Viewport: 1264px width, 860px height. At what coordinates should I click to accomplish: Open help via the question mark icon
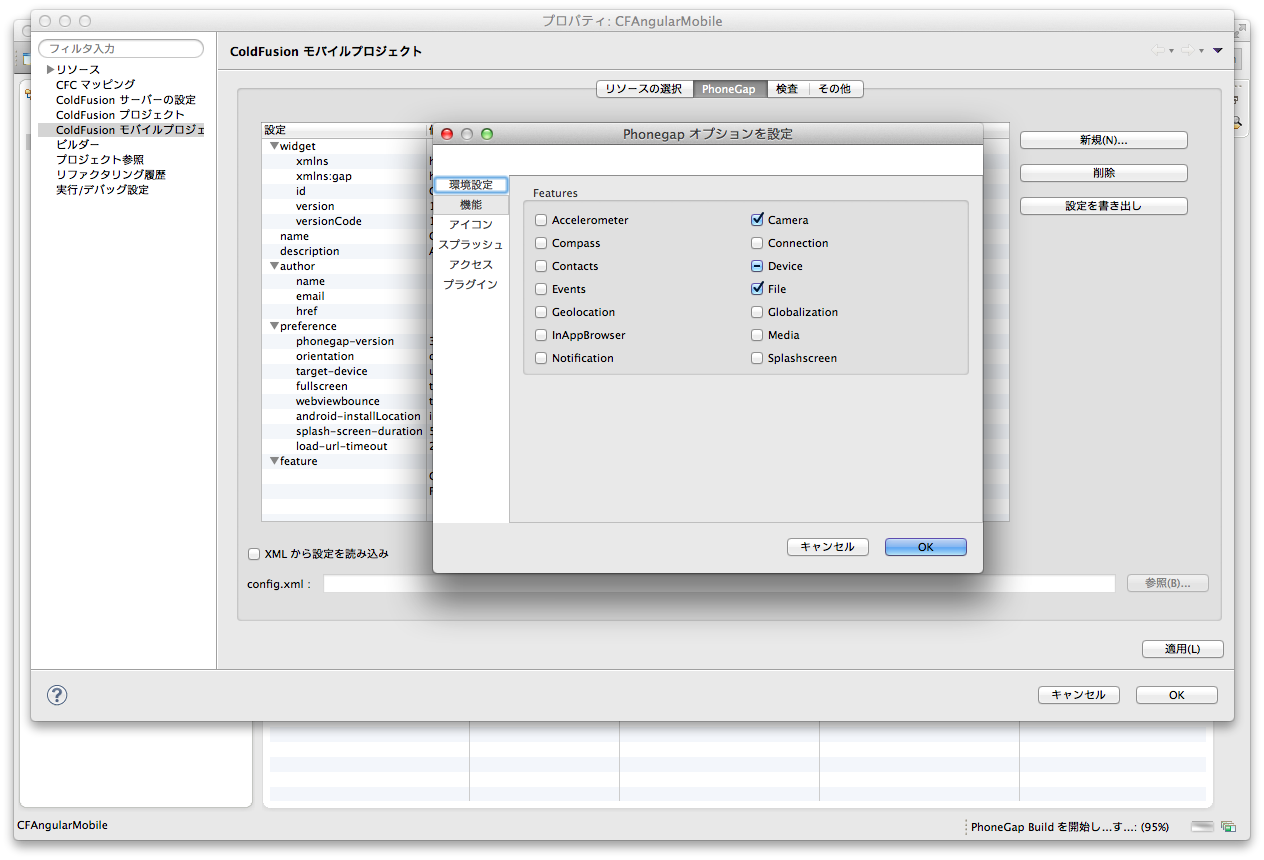click(57, 695)
